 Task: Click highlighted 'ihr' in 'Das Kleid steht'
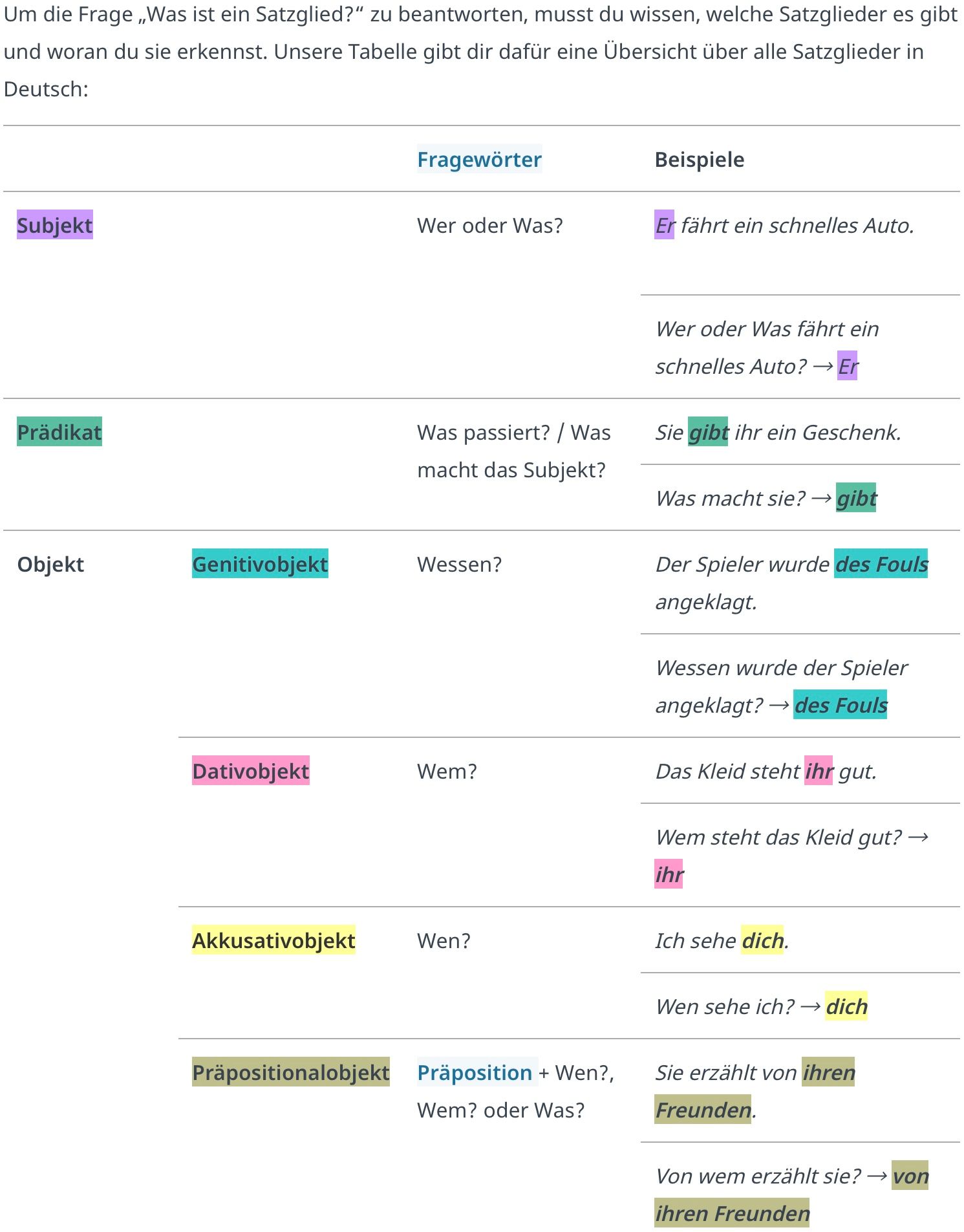tap(819, 771)
